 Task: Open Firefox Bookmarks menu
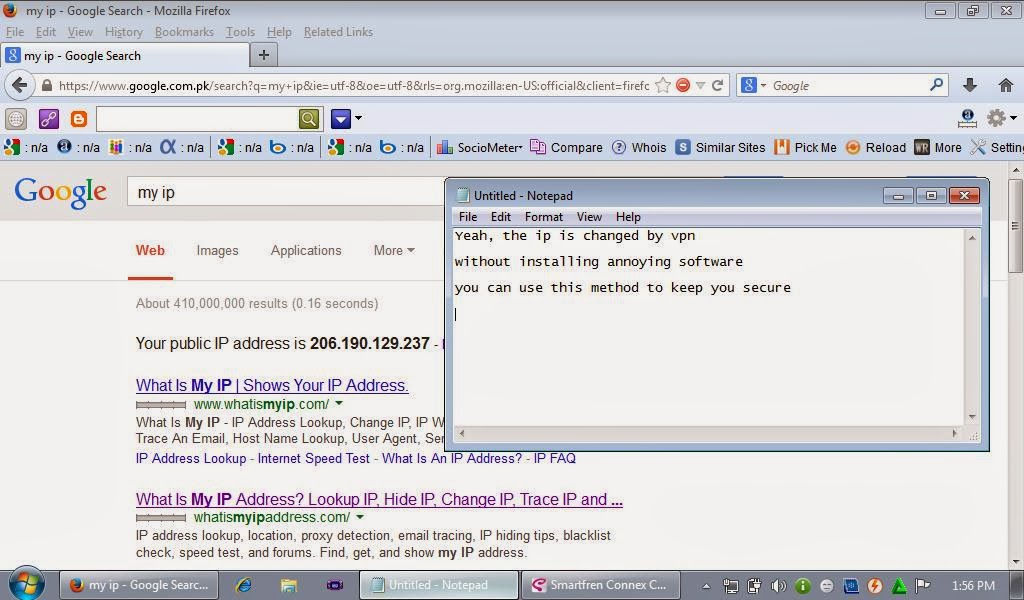pos(184,32)
